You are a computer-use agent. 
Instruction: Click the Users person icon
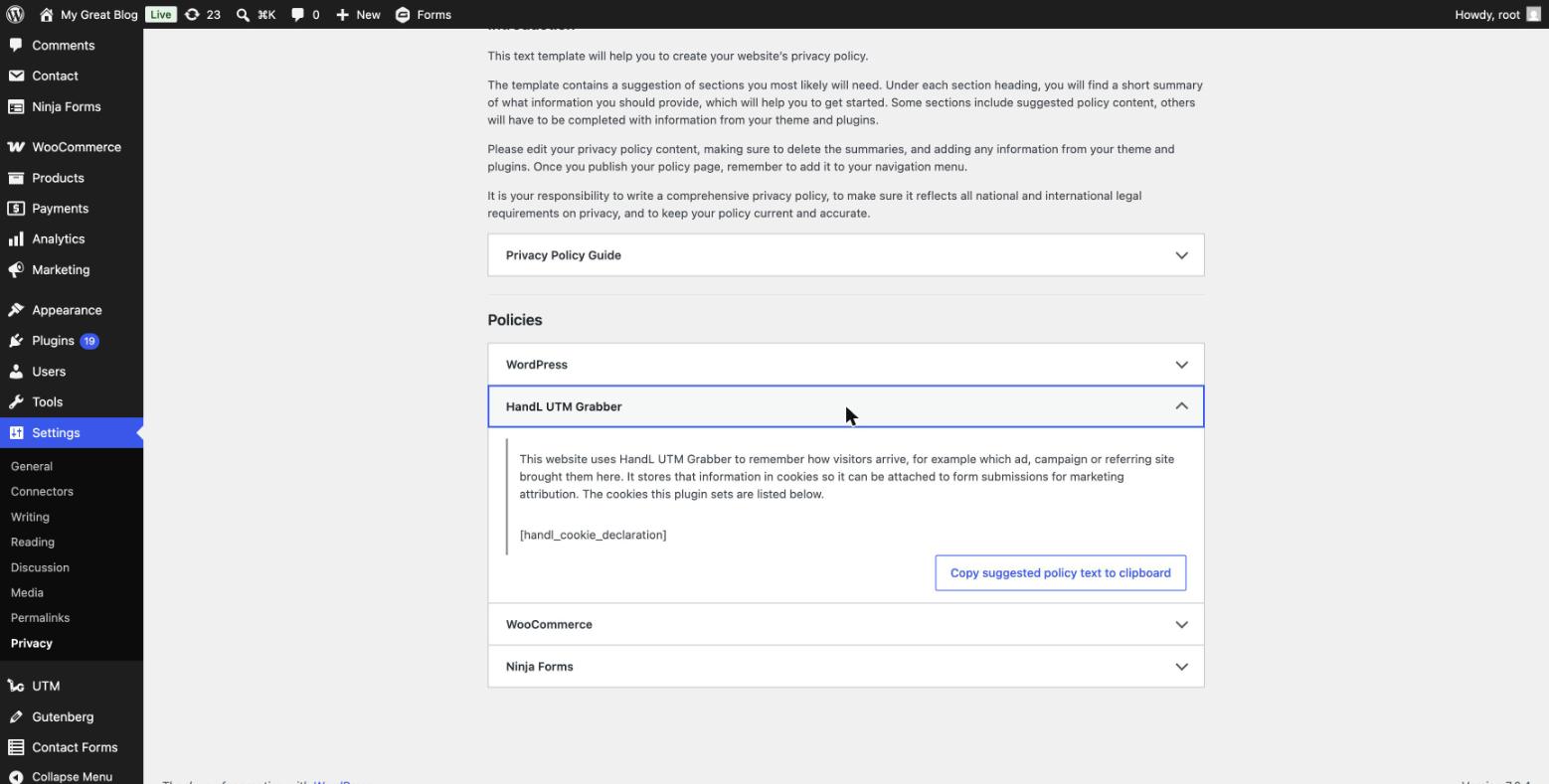pos(16,372)
